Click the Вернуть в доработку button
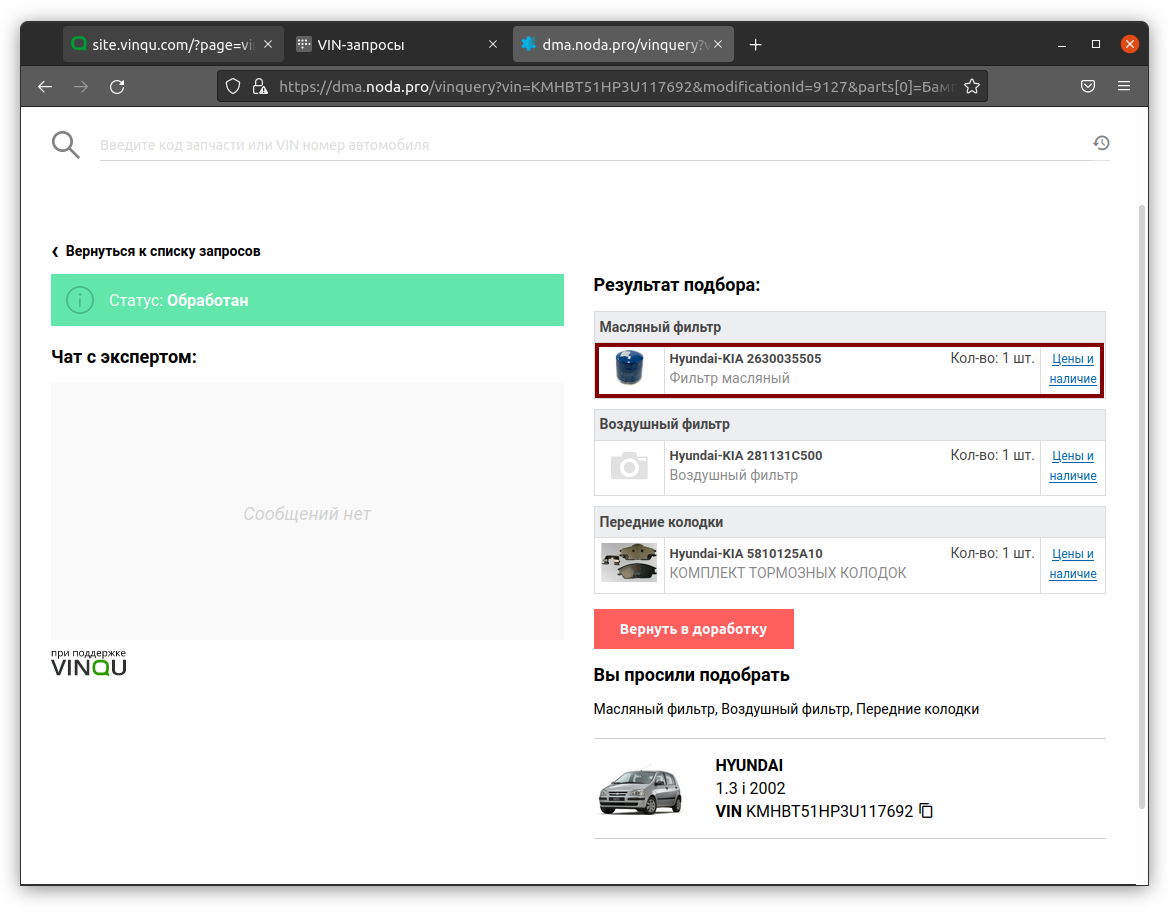1172x912 pixels. pyautogui.click(x=694, y=629)
